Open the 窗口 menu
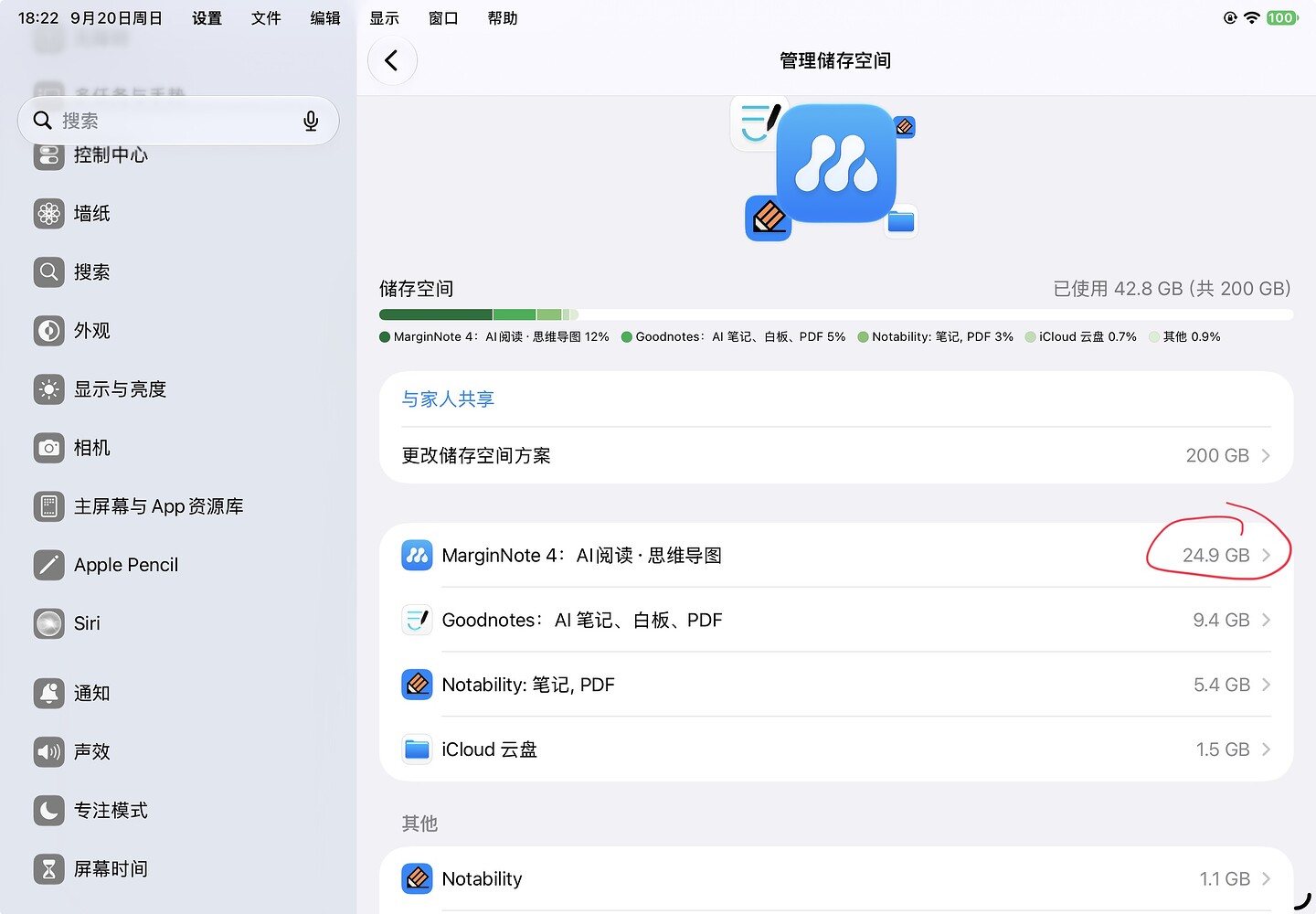 443,18
